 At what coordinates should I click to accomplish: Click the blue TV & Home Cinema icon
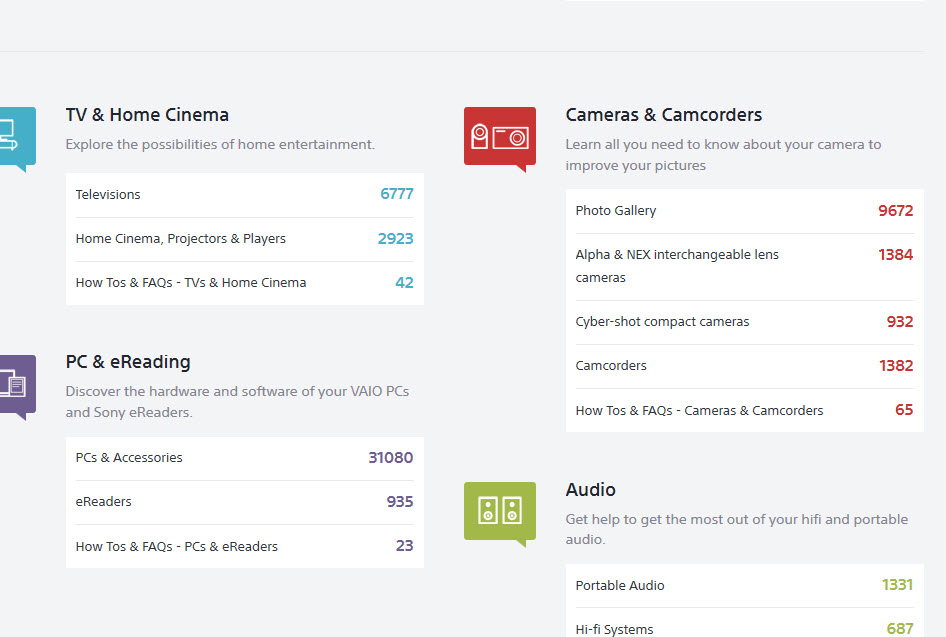pyautogui.click(x=15, y=136)
